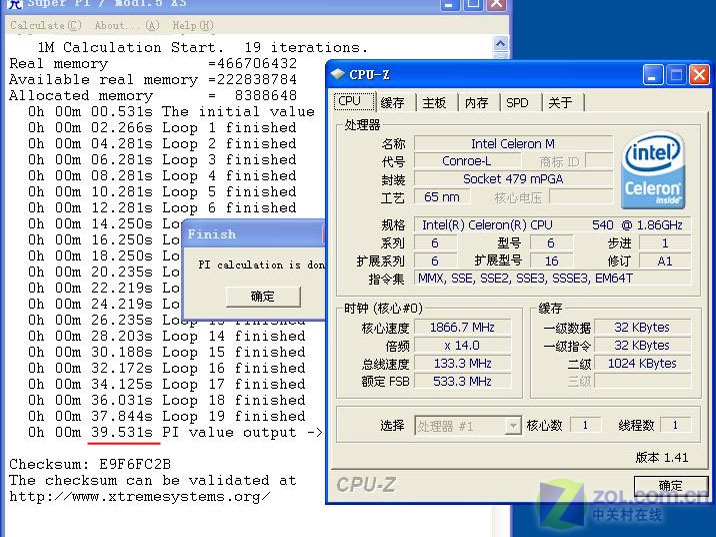
Task: Switch to the 关于 tab in CPU-Z
Action: [x=562, y=102]
